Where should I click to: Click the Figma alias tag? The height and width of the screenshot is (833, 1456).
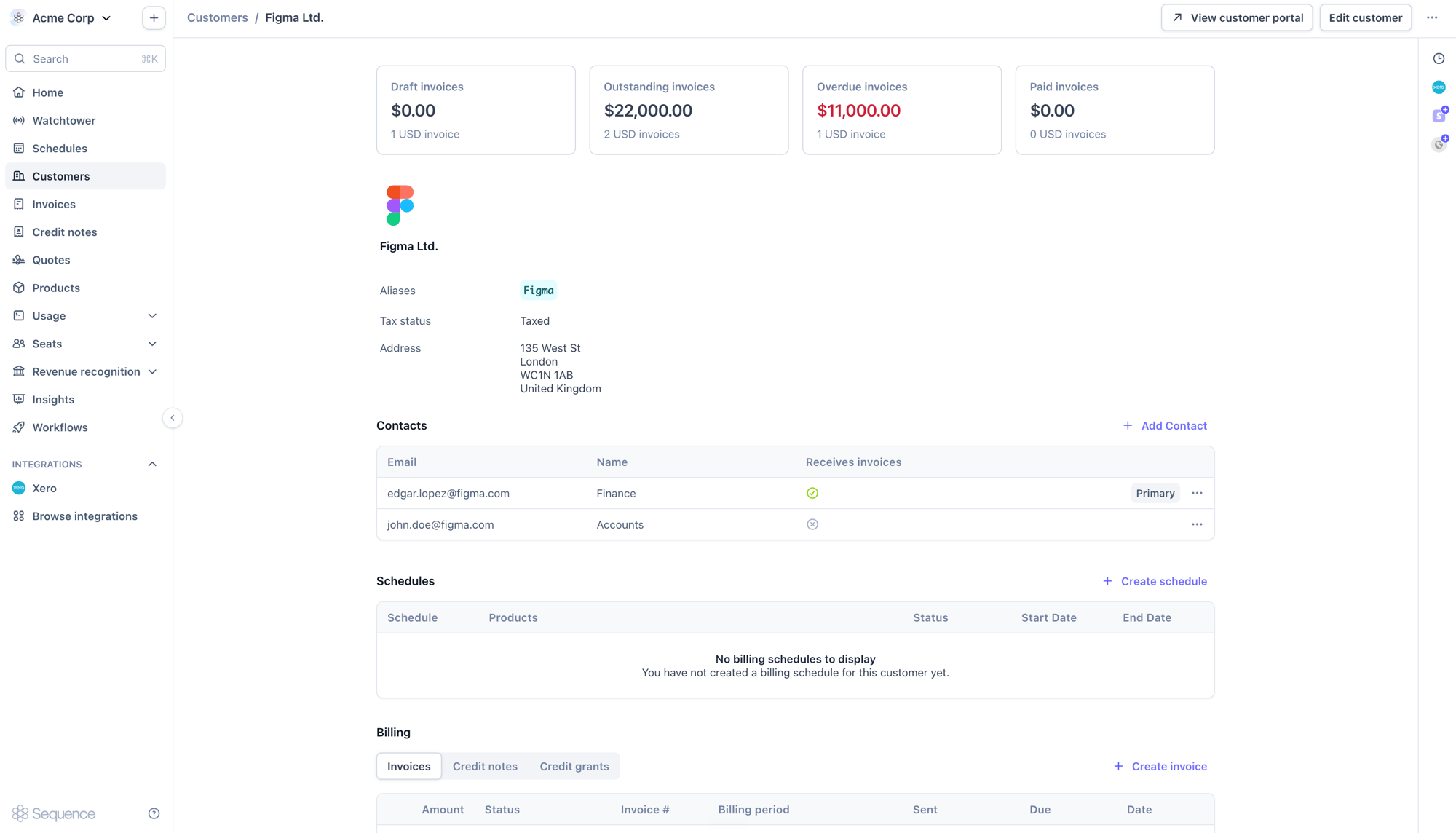click(539, 291)
